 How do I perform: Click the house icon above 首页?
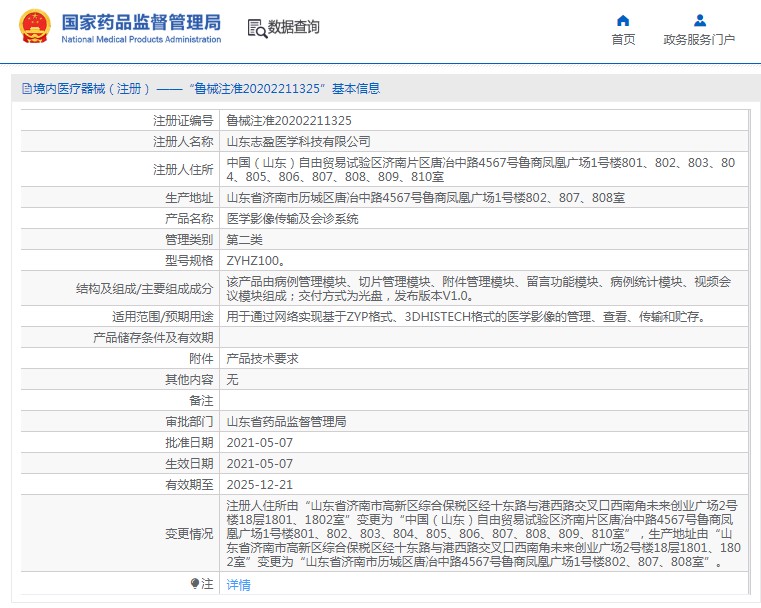pos(623,20)
